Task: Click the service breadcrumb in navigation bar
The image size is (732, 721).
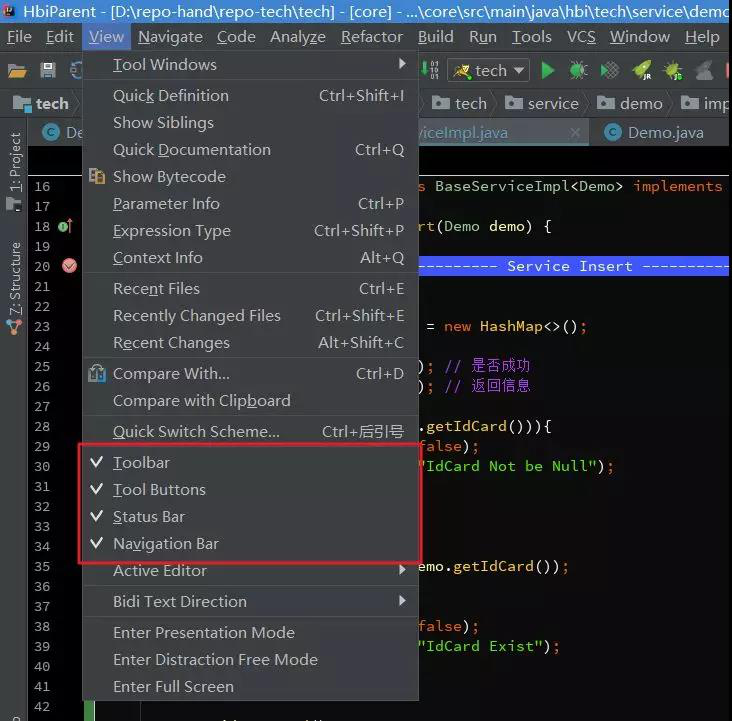Action: (552, 103)
